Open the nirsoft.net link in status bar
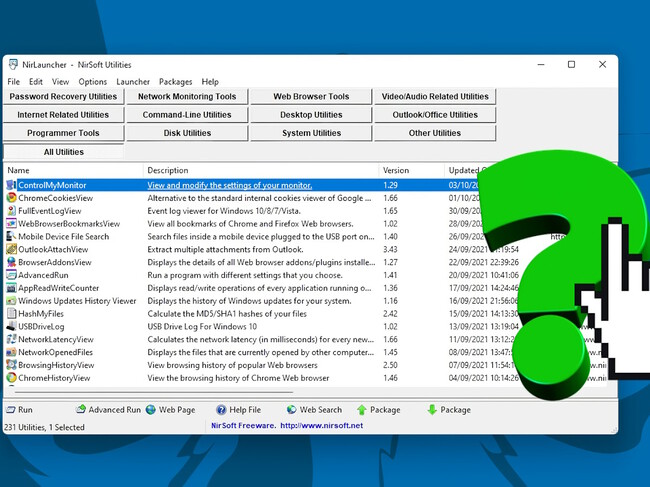 tap(321, 426)
